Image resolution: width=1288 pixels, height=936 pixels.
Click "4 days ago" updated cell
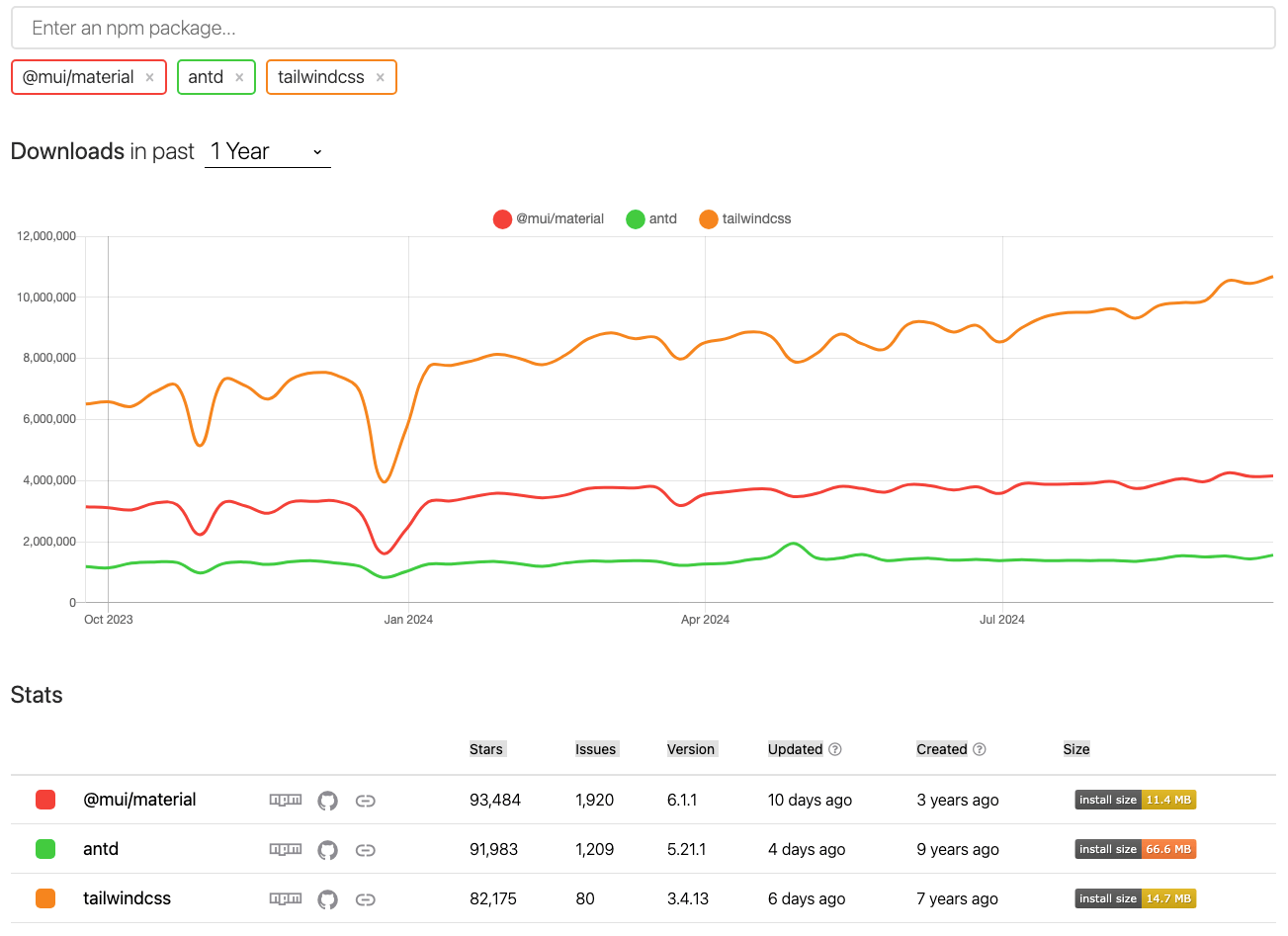click(807, 849)
